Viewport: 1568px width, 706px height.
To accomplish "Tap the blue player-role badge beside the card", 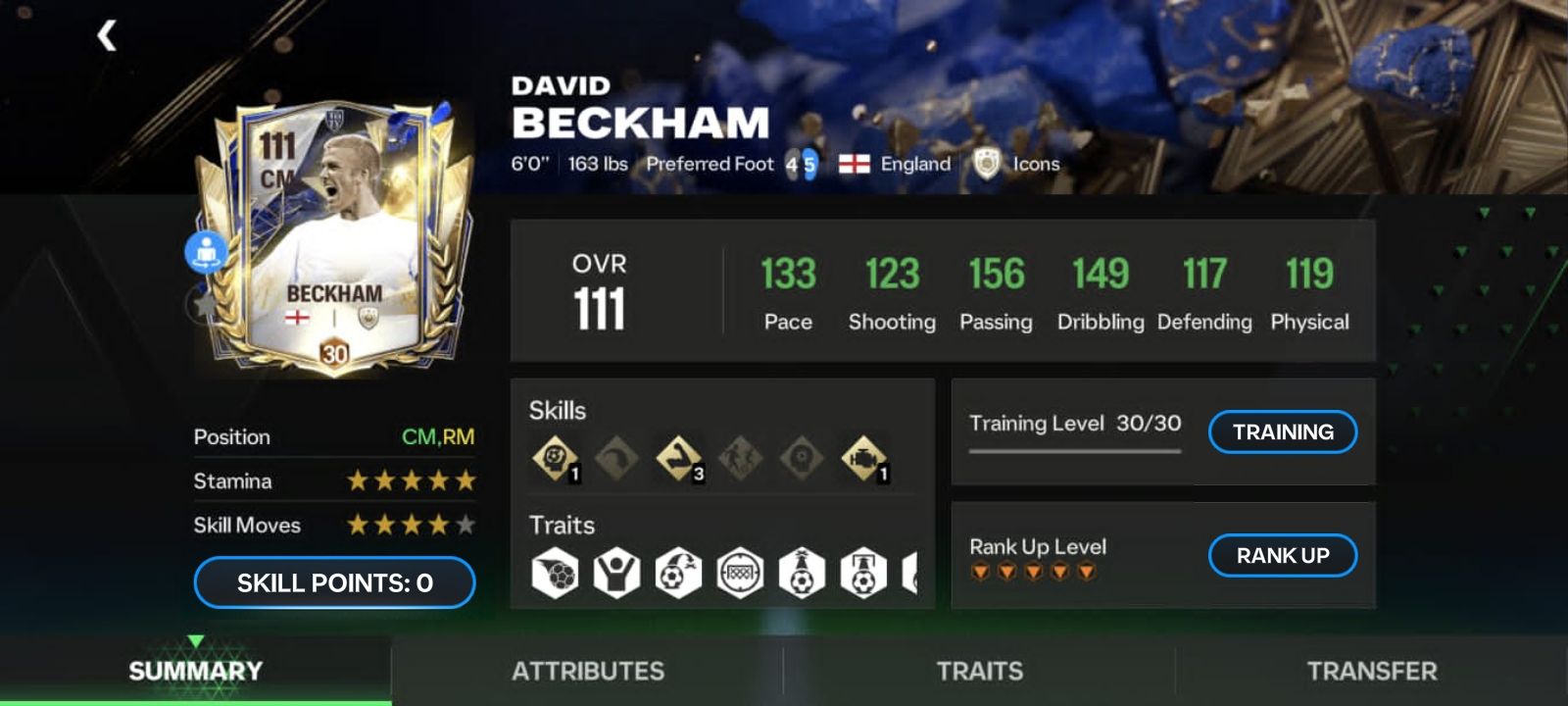I will pos(206,252).
